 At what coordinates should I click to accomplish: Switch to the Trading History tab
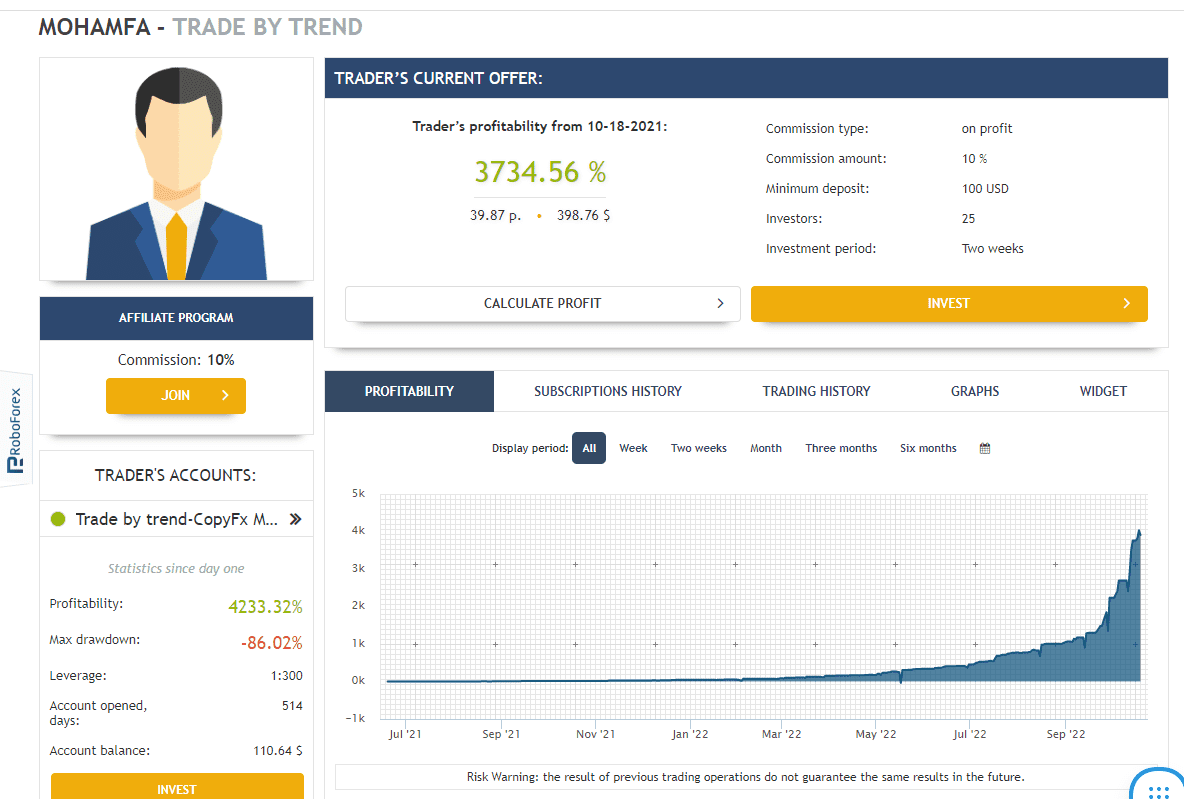816,391
